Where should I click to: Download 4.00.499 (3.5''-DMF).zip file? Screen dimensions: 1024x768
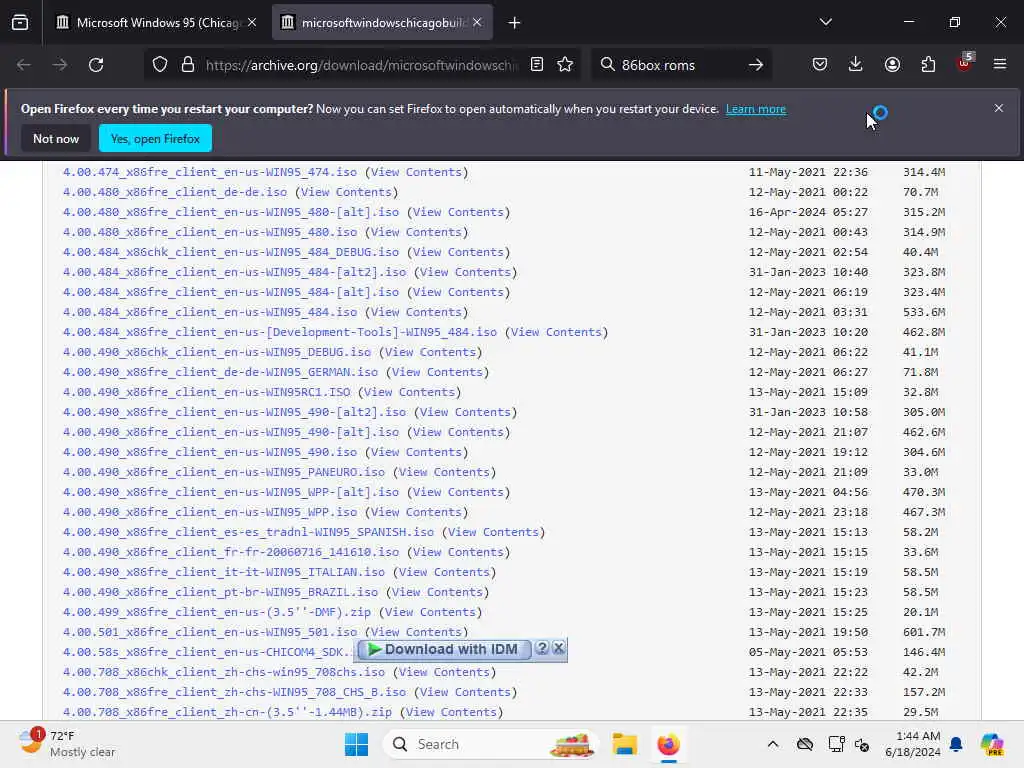coord(217,612)
